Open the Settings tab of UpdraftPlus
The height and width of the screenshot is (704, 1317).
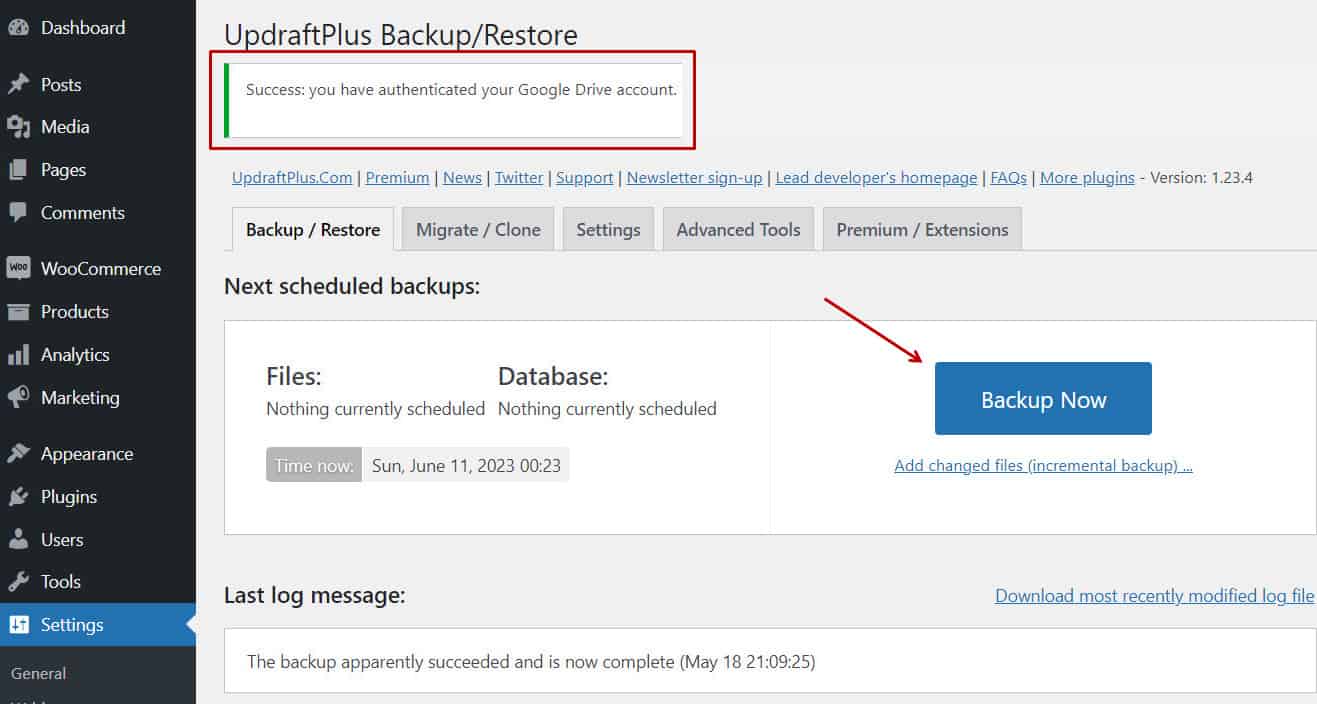click(x=608, y=229)
